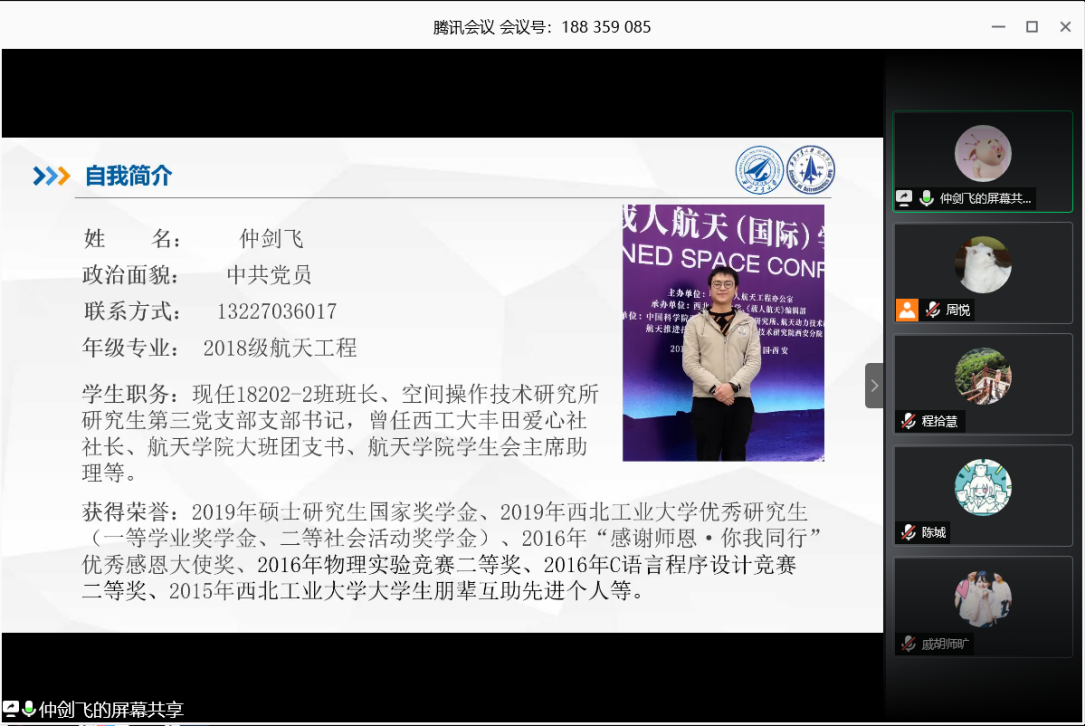Select 陈城's anime avatar thumbnail
Viewport: 1085px width, 726px height.
coord(982,487)
